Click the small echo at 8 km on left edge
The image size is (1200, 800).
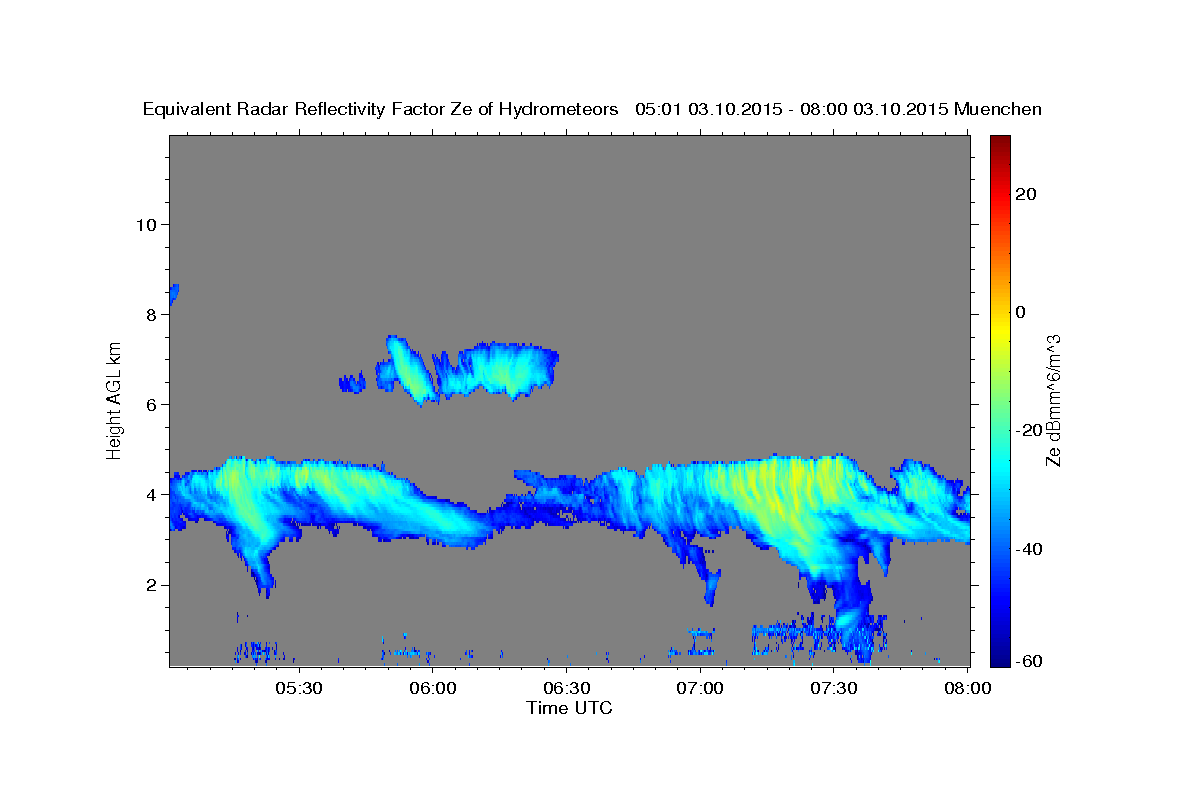(173, 295)
